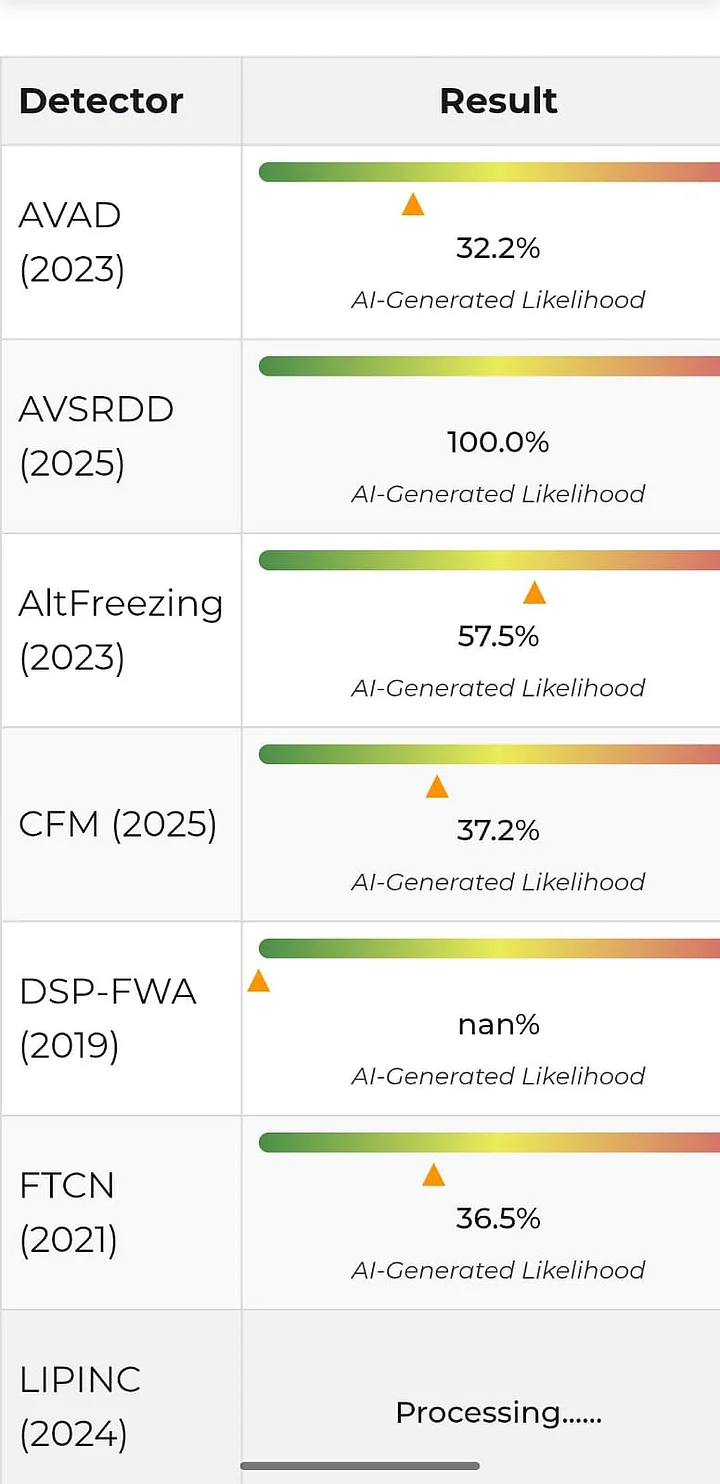Click the 100.0% AVSRDD result value
Screen dimensions: 720x1484
498,442
